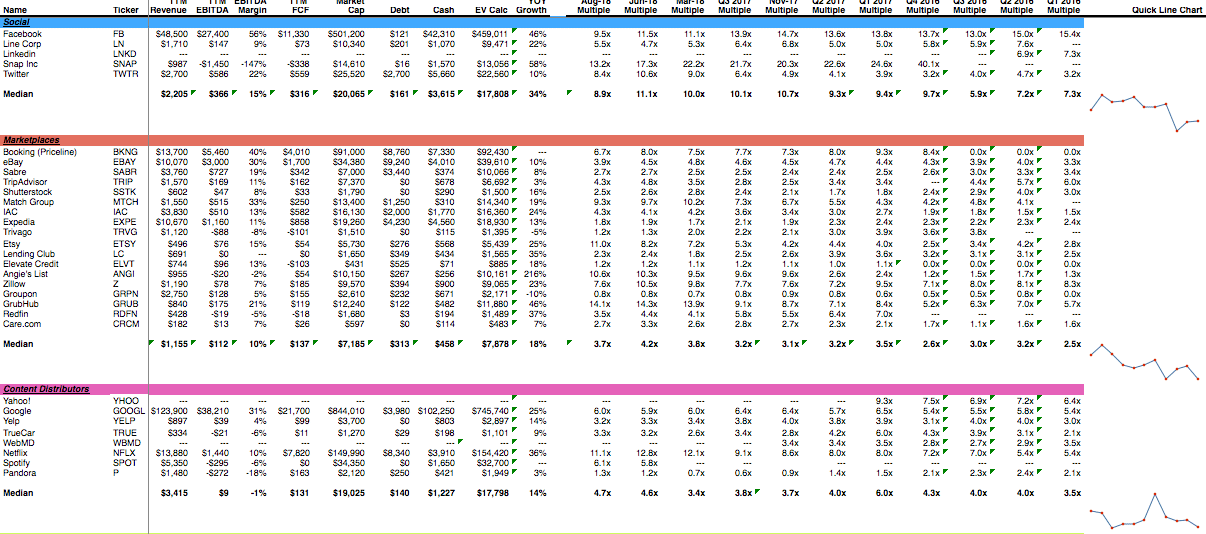Click the Snap Inc name cell

[x=20, y=64]
